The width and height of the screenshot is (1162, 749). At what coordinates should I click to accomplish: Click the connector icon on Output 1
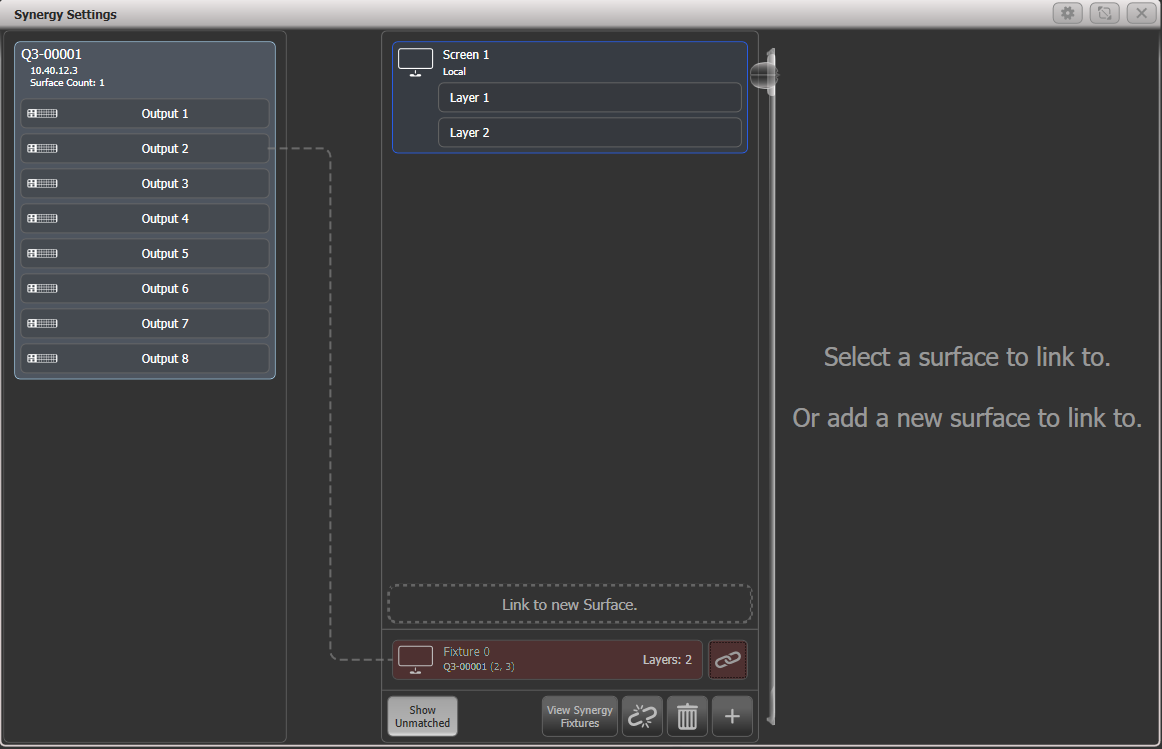(x=41, y=113)
